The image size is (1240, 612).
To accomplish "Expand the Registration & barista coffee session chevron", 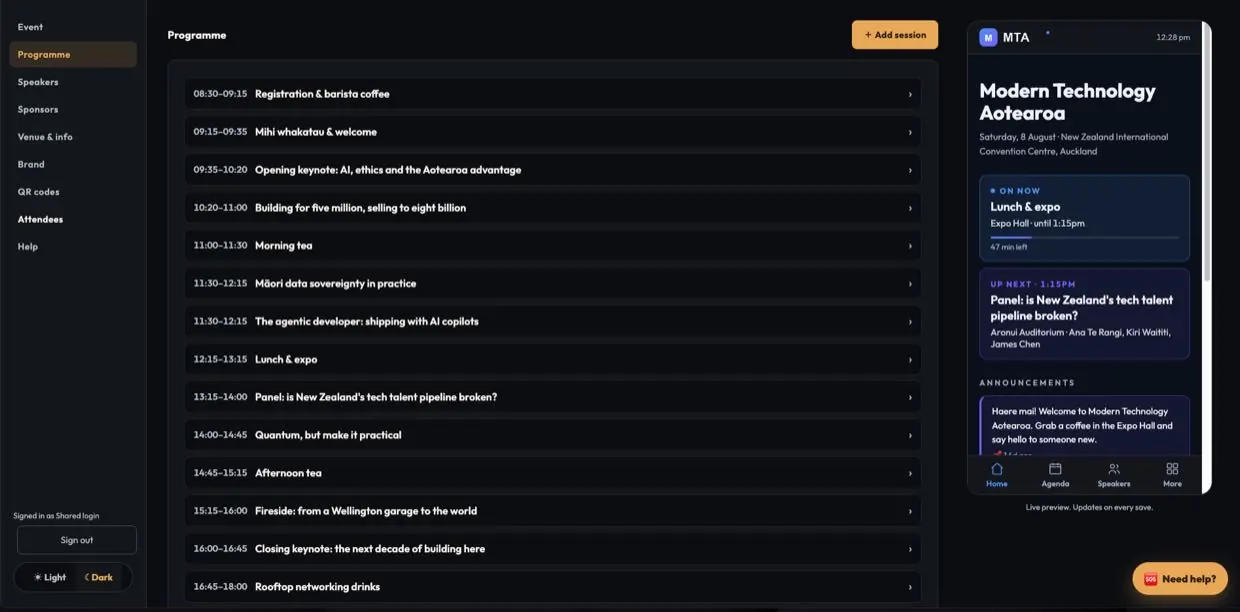I will click(x=910, y=94).
